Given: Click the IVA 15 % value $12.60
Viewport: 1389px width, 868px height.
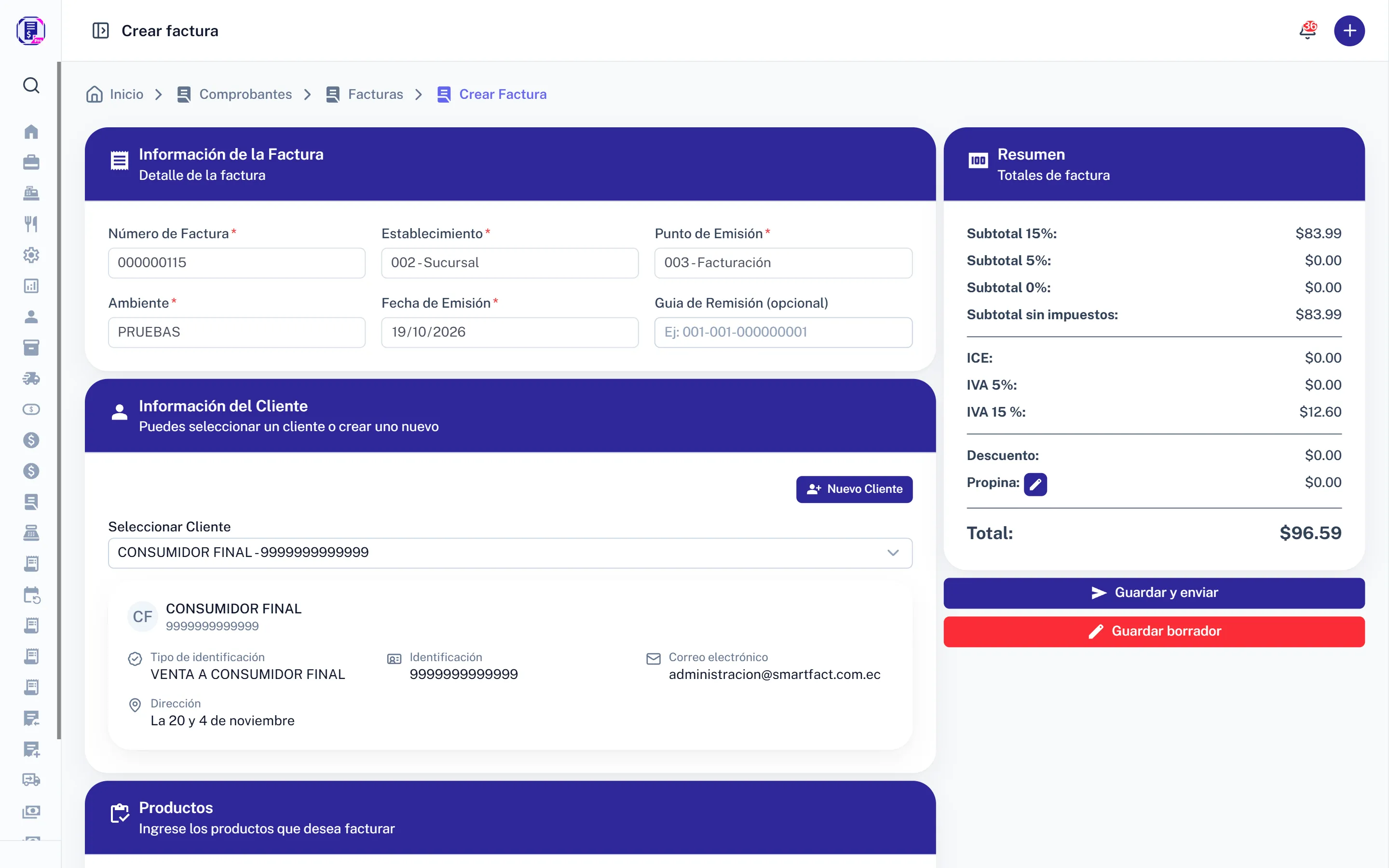Looking at the screenshot, I should (x=1320, y=412).
